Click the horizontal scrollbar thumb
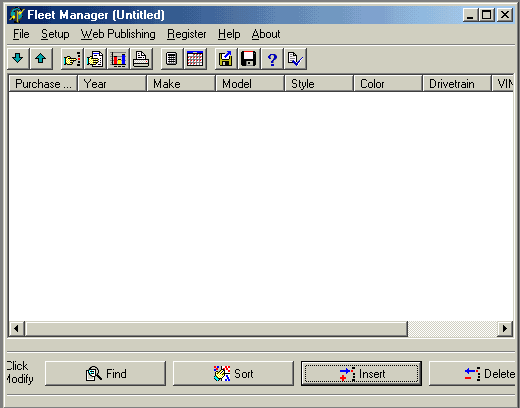The height and width of the screenshot is (408, 520). click(x=216, y=329)
